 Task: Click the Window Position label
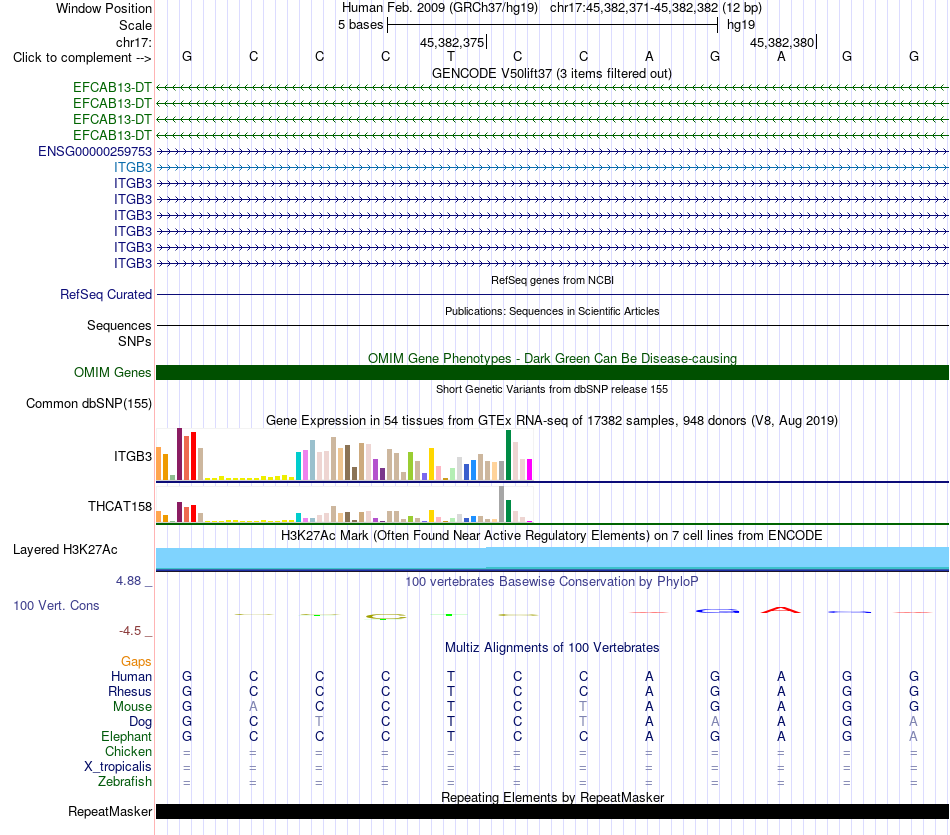tap(104, 8)
